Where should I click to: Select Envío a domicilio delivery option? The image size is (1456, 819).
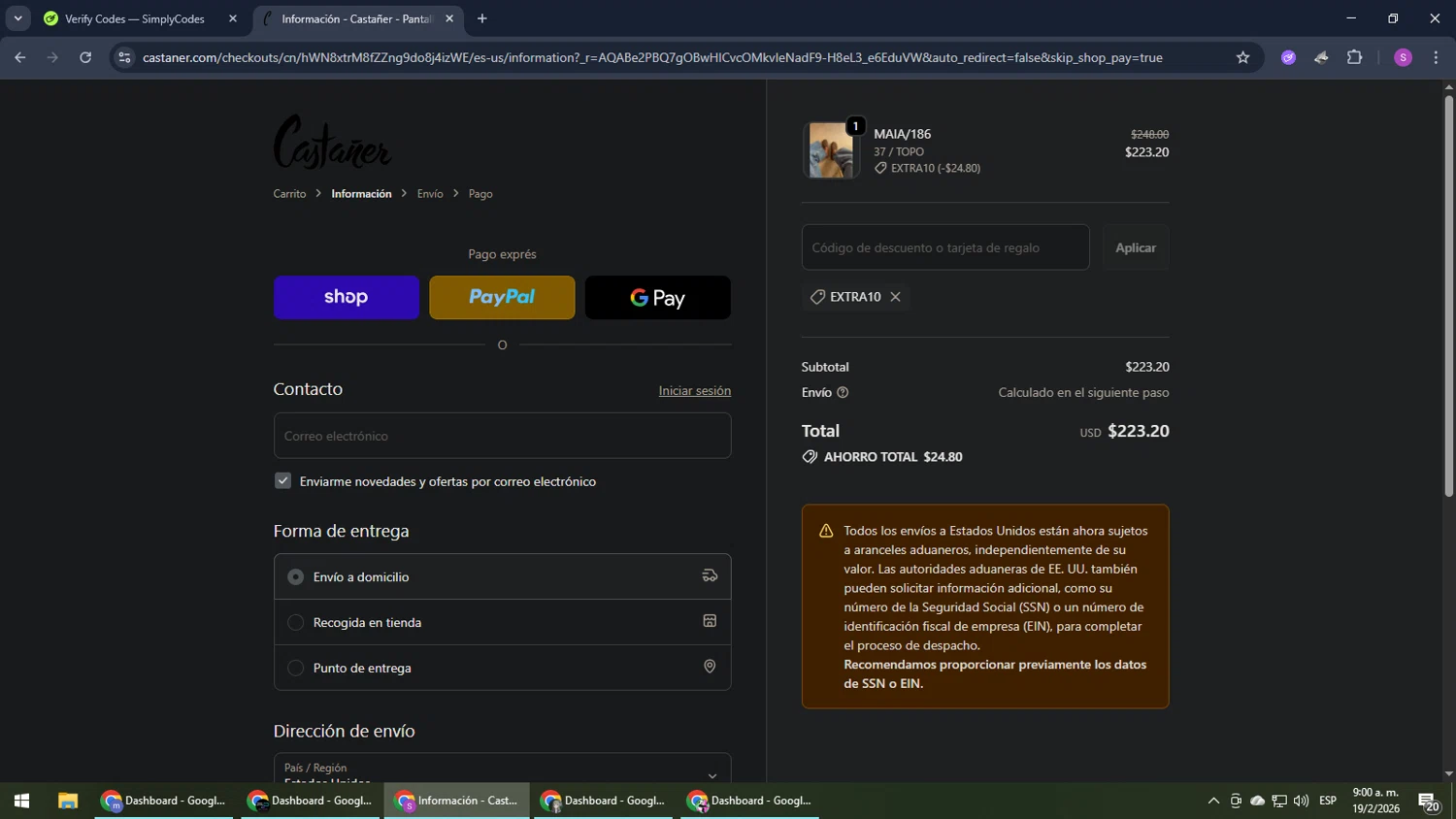[x=502, y=576]
